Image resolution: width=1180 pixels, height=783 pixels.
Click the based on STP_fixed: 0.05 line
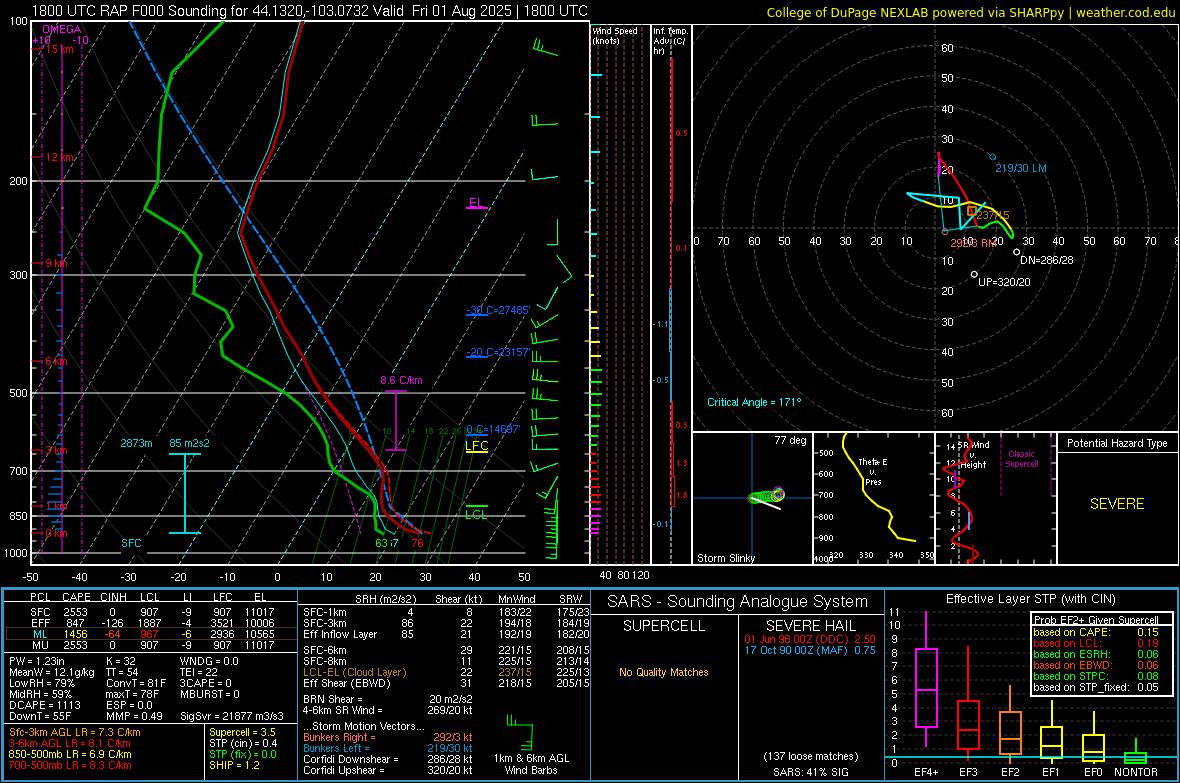click(1096, 687)
